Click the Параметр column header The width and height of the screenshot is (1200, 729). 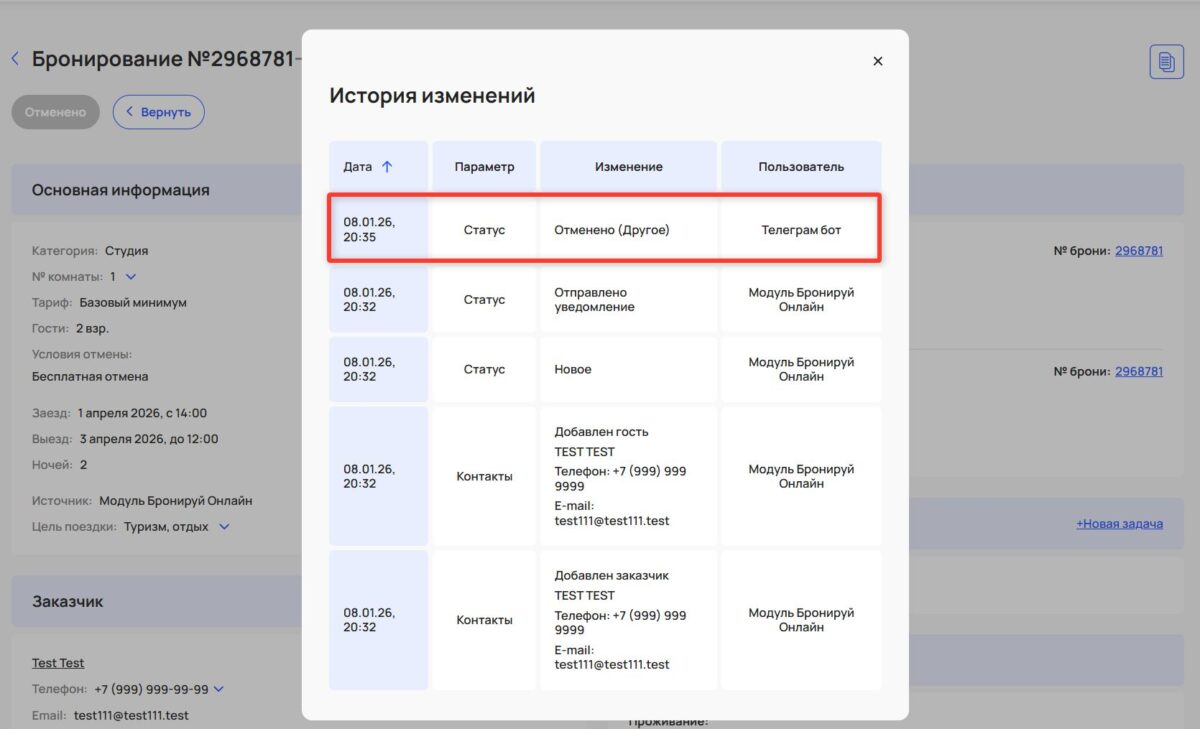pyautogui.click(x=484, y=167)
